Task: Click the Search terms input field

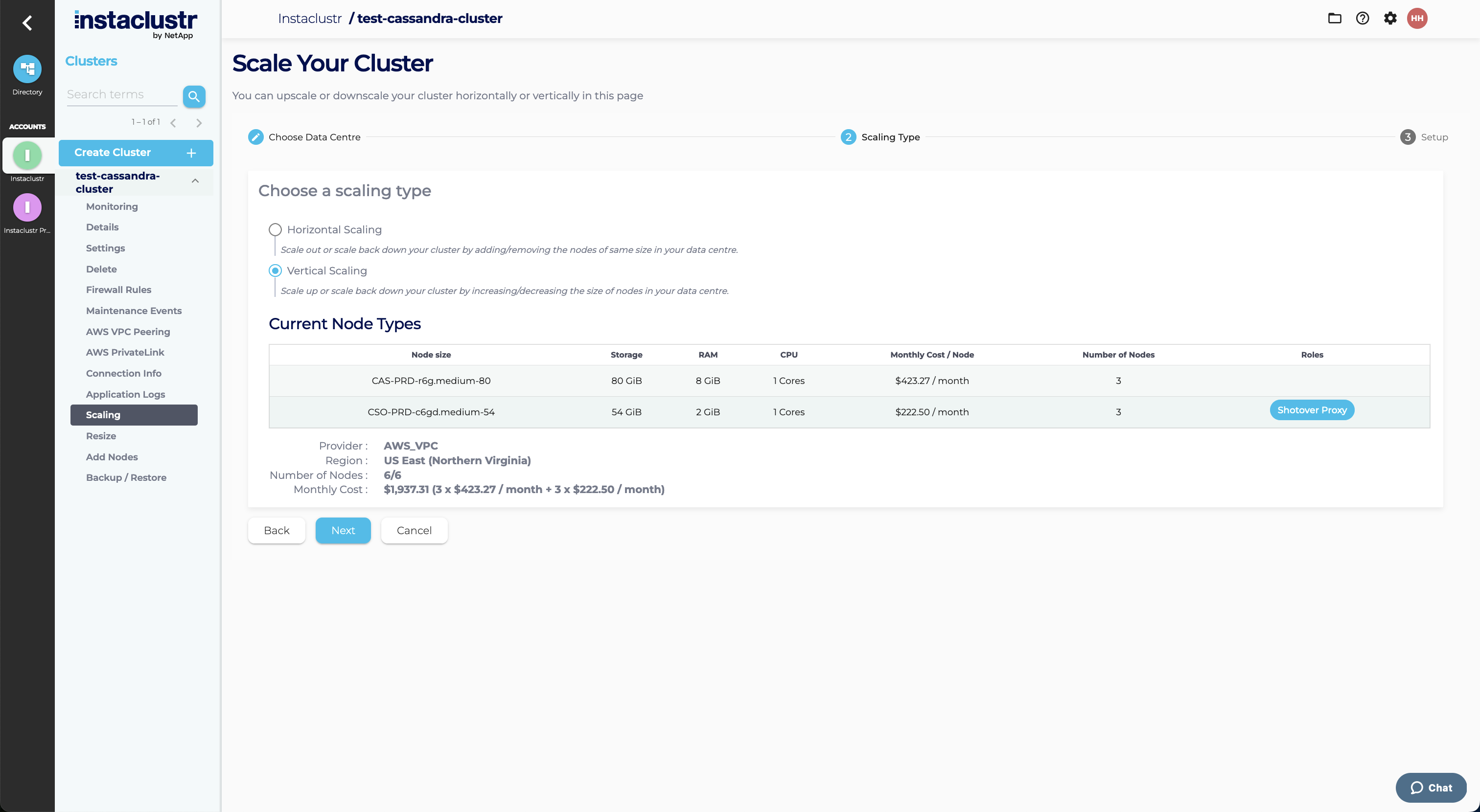Action: click(122, 95)
